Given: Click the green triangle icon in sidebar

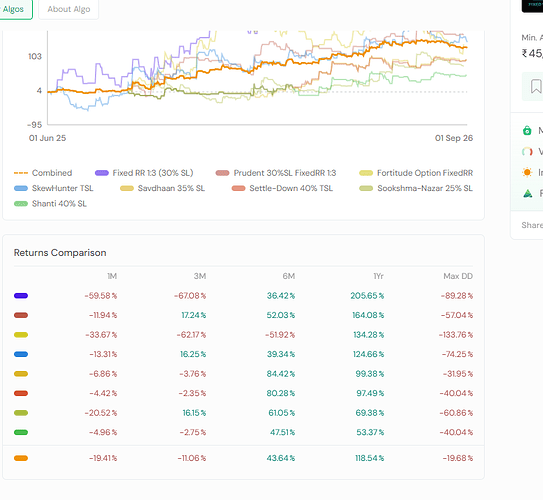Looking at the screenshot, I should pos(527,193).
